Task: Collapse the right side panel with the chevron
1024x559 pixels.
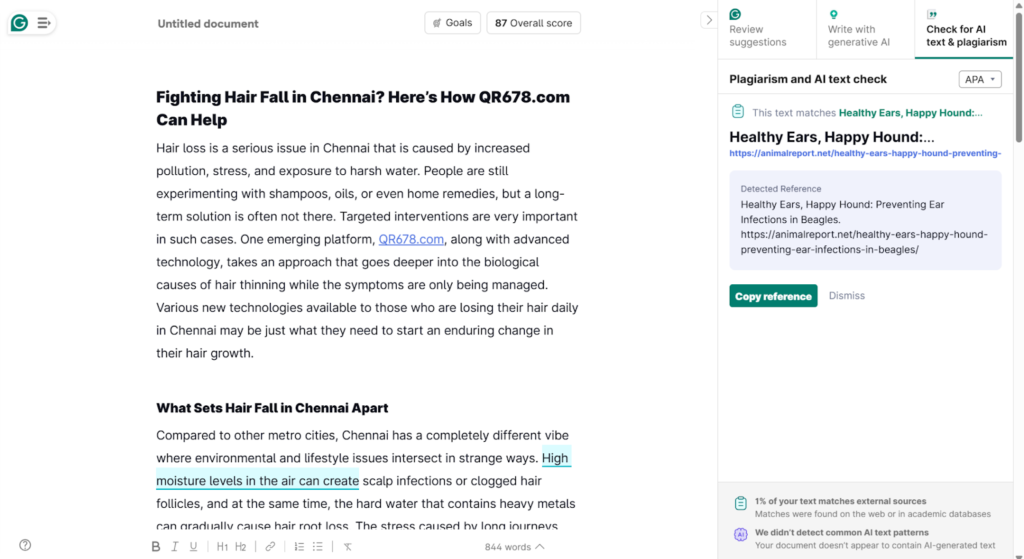Action: (708, 20)
